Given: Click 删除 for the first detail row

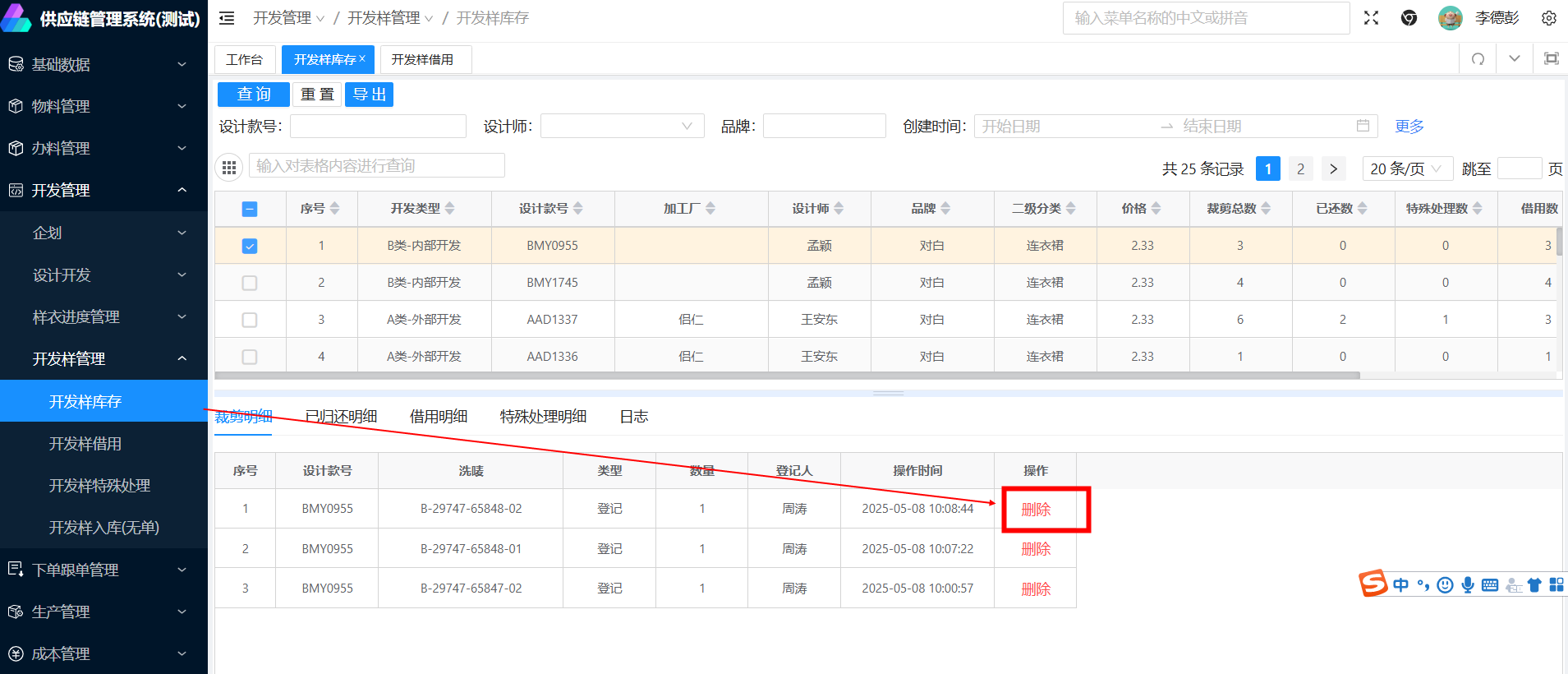Looking at the screenshot, I should point(1035,510).
